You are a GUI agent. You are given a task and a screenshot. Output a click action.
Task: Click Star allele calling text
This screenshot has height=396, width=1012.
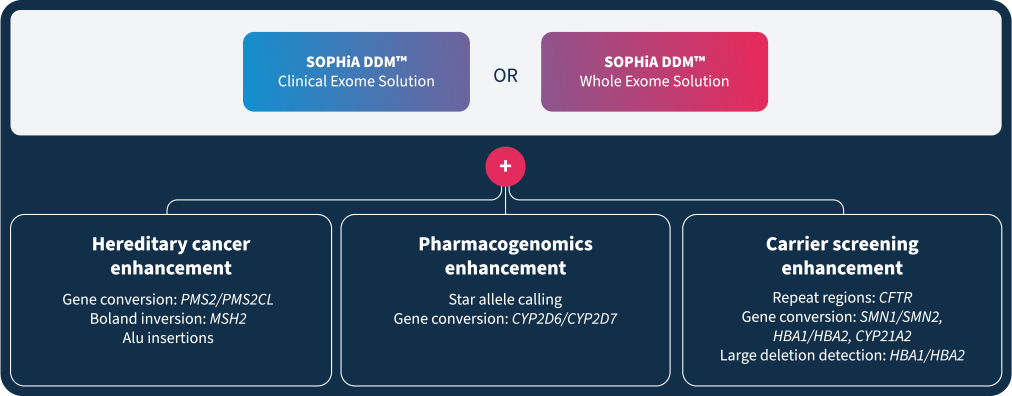505,299
